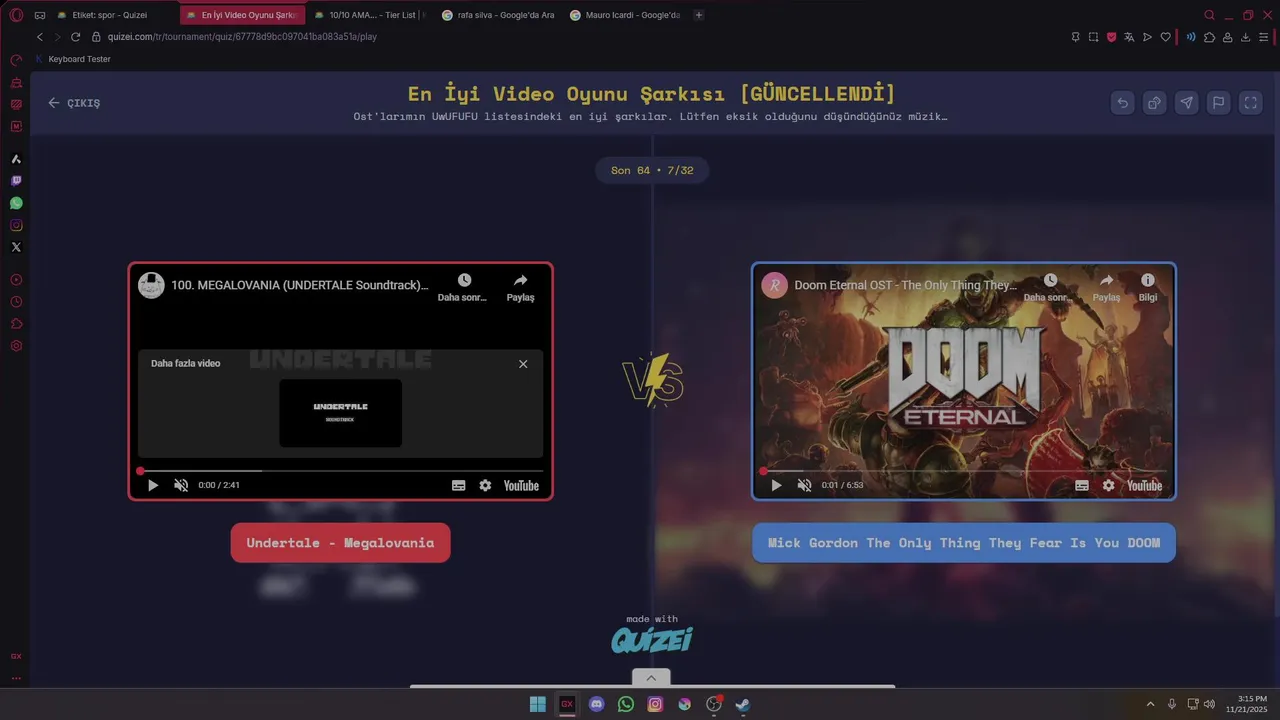
Task: Open the Opera main menu logo
Action: (16, 15)
